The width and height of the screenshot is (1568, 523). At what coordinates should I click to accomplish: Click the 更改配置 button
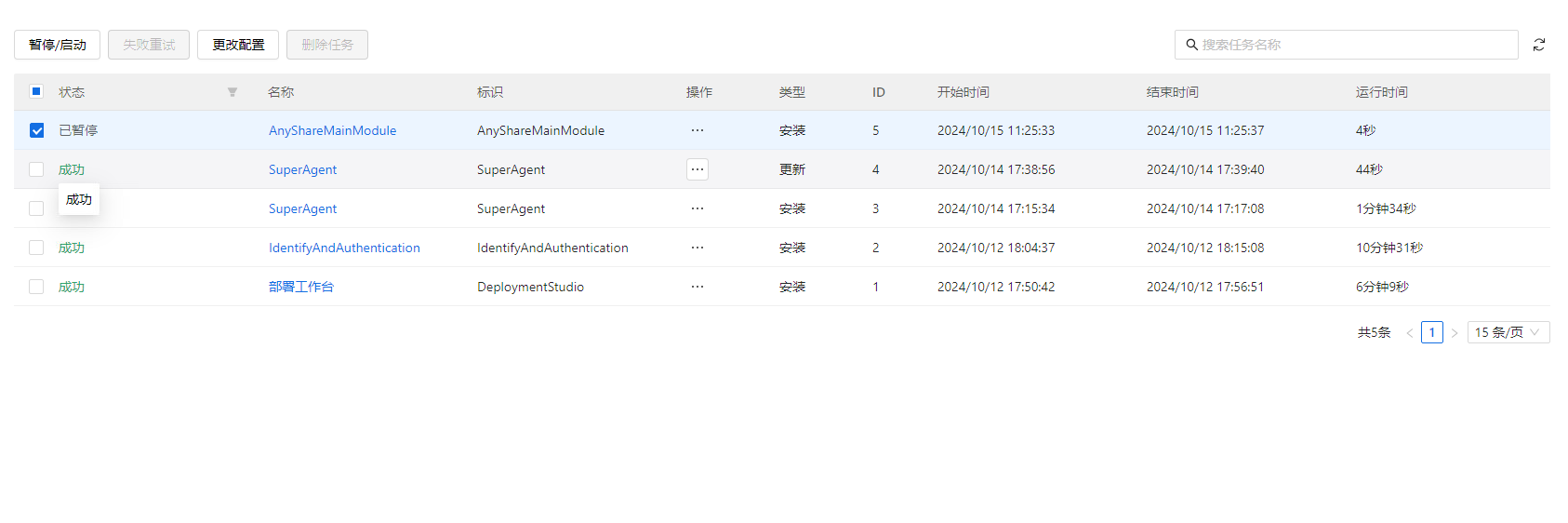tap(238, 45)
